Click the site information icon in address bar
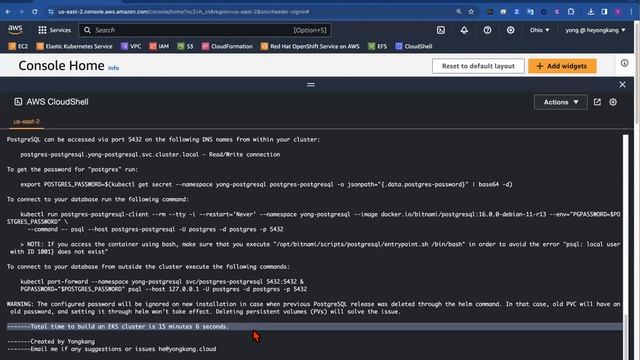 click(x=51, y=12)
